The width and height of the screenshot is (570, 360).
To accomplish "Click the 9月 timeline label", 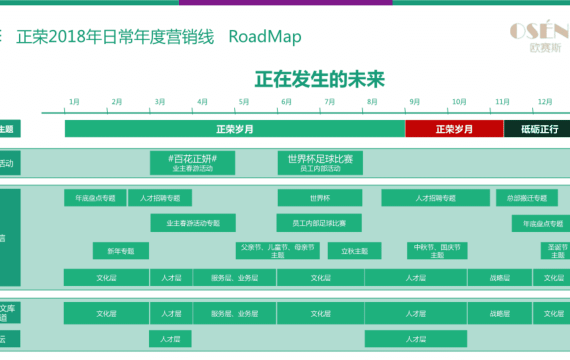I will [414, 101].
